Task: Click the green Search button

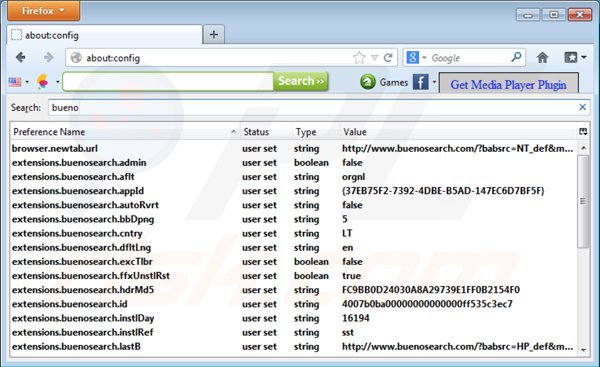Action: (301, 82)
